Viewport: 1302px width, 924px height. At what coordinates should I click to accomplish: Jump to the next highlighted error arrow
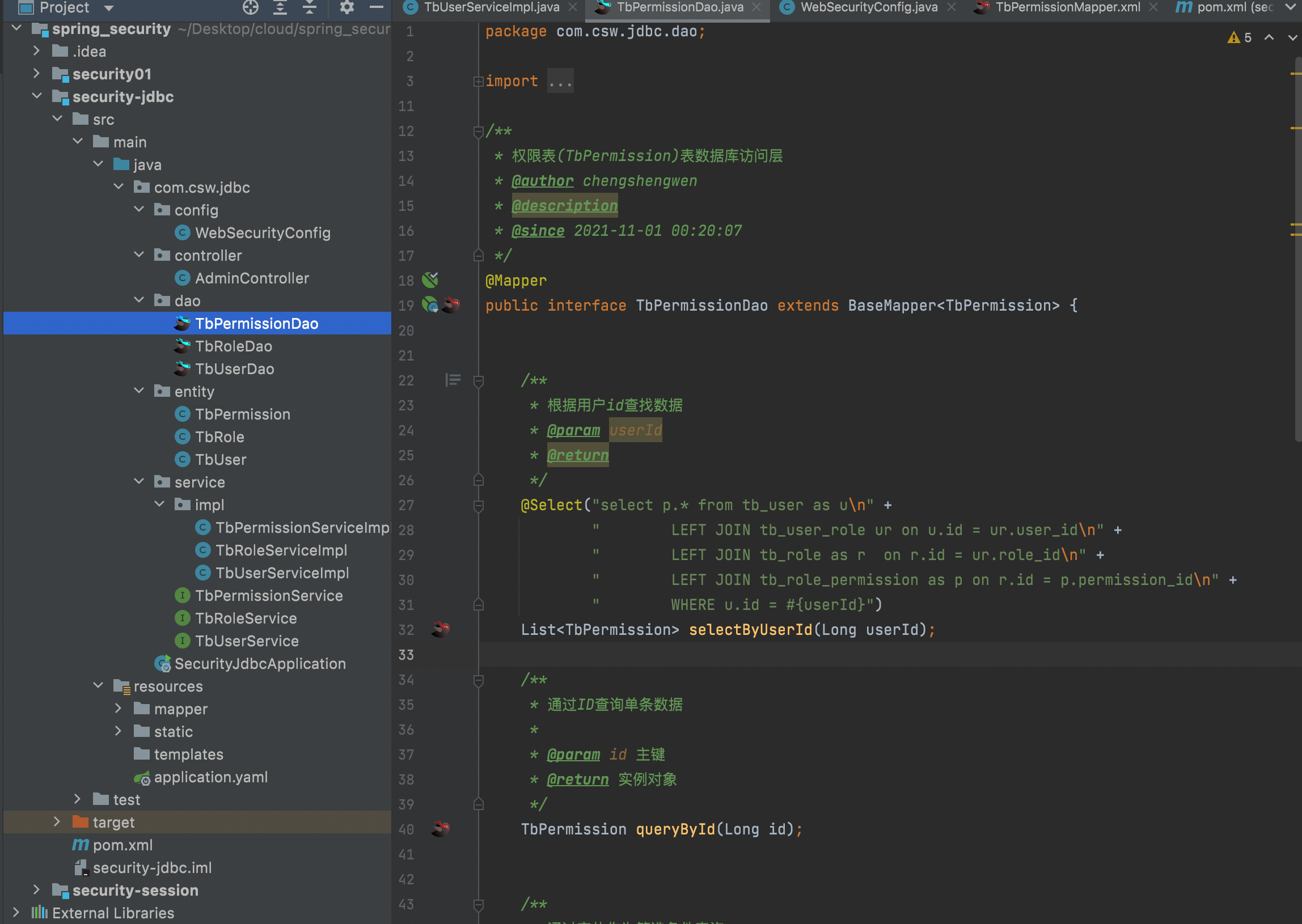tap(1292, 37)
